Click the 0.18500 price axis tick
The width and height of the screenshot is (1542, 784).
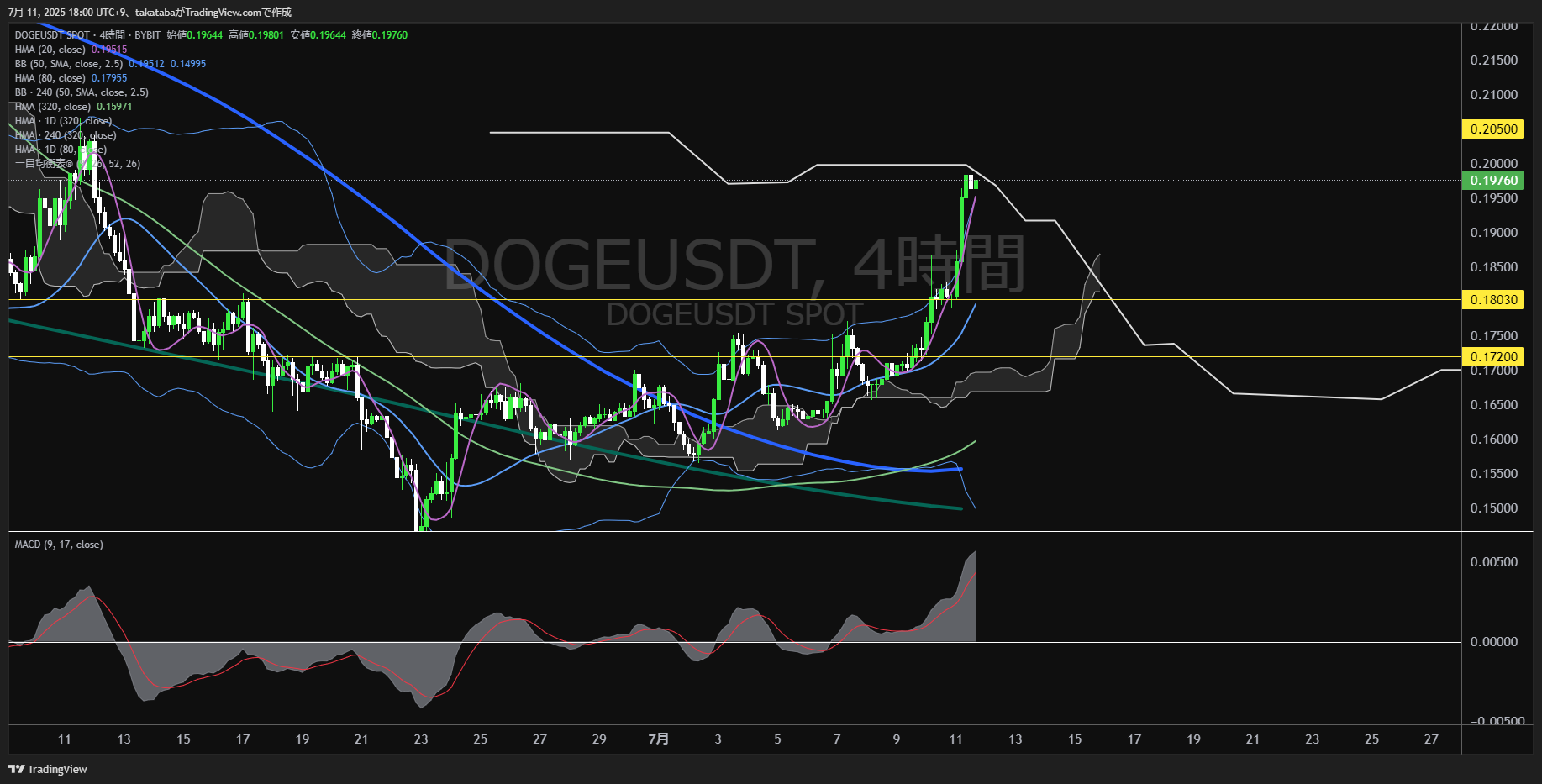click(x=1494, y=267)
